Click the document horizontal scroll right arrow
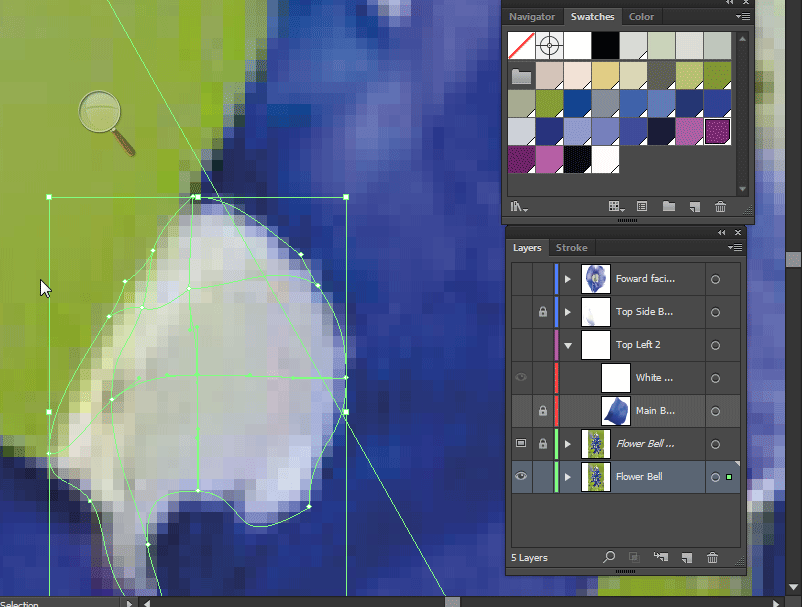802x607 pixels. 775,603
